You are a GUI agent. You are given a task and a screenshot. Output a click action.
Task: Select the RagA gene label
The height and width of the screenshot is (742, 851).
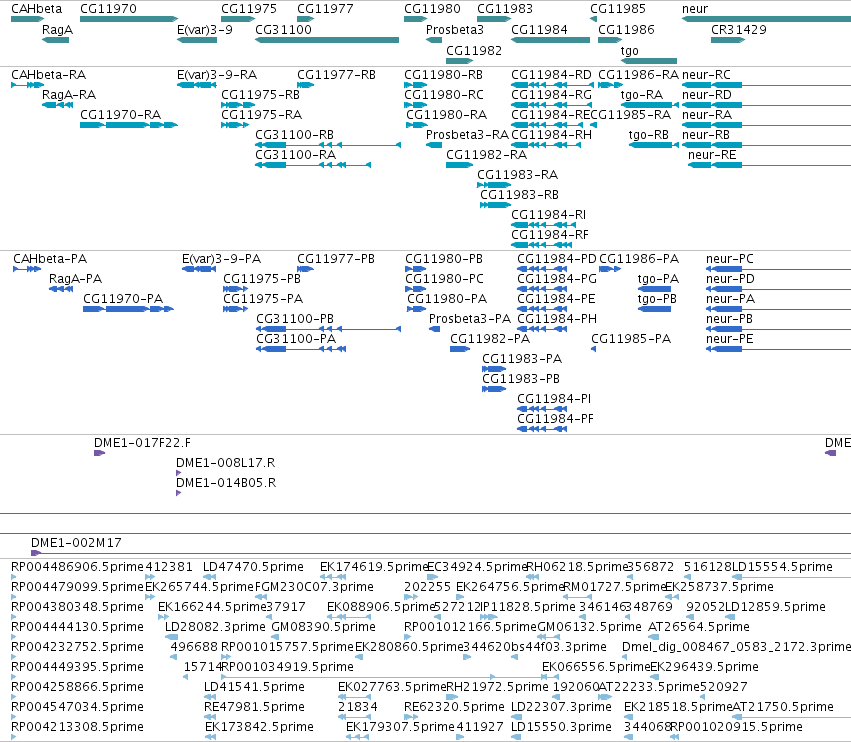click(57, 30)
